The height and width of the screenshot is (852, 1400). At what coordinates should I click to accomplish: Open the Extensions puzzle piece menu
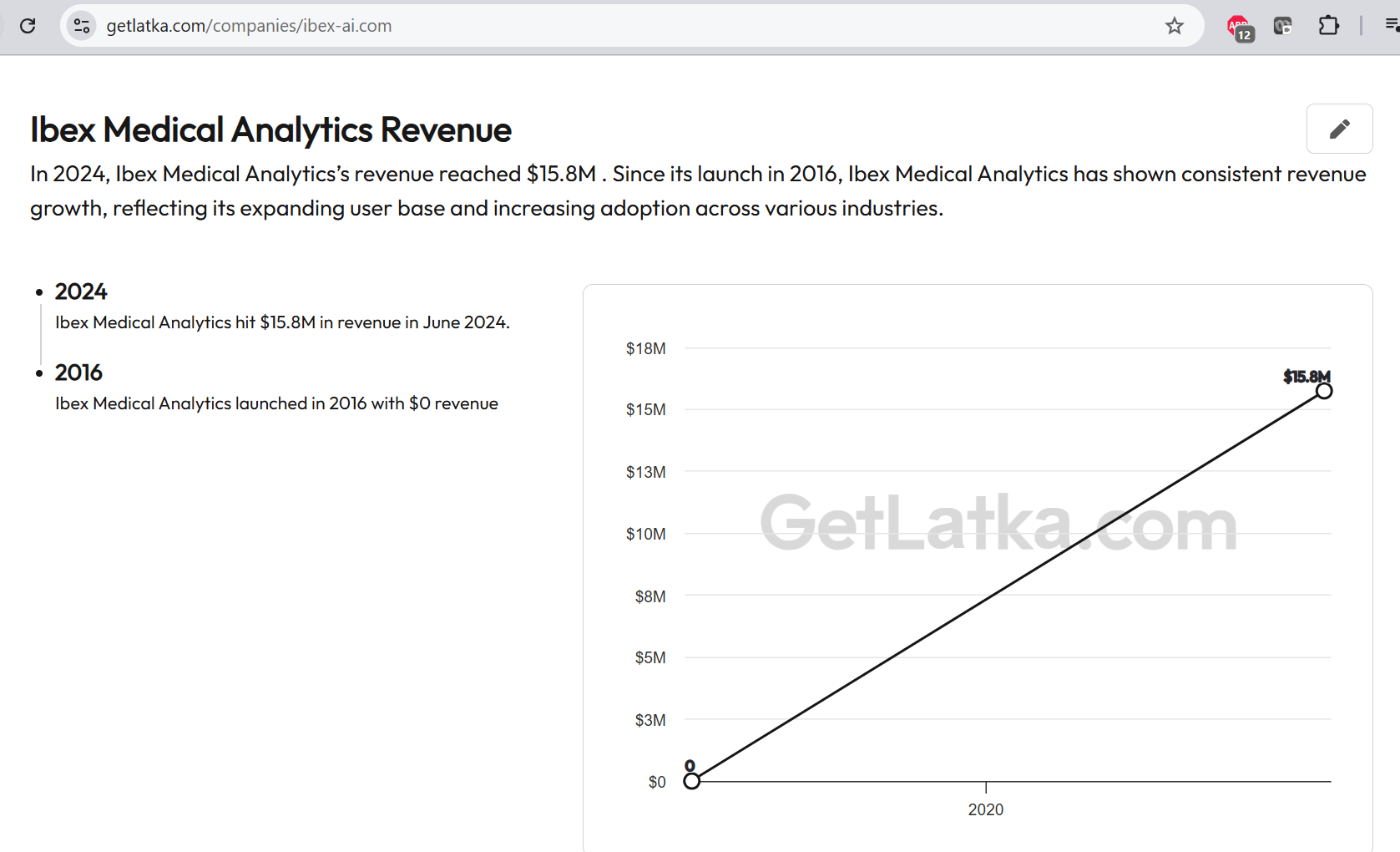point(1328,26)
